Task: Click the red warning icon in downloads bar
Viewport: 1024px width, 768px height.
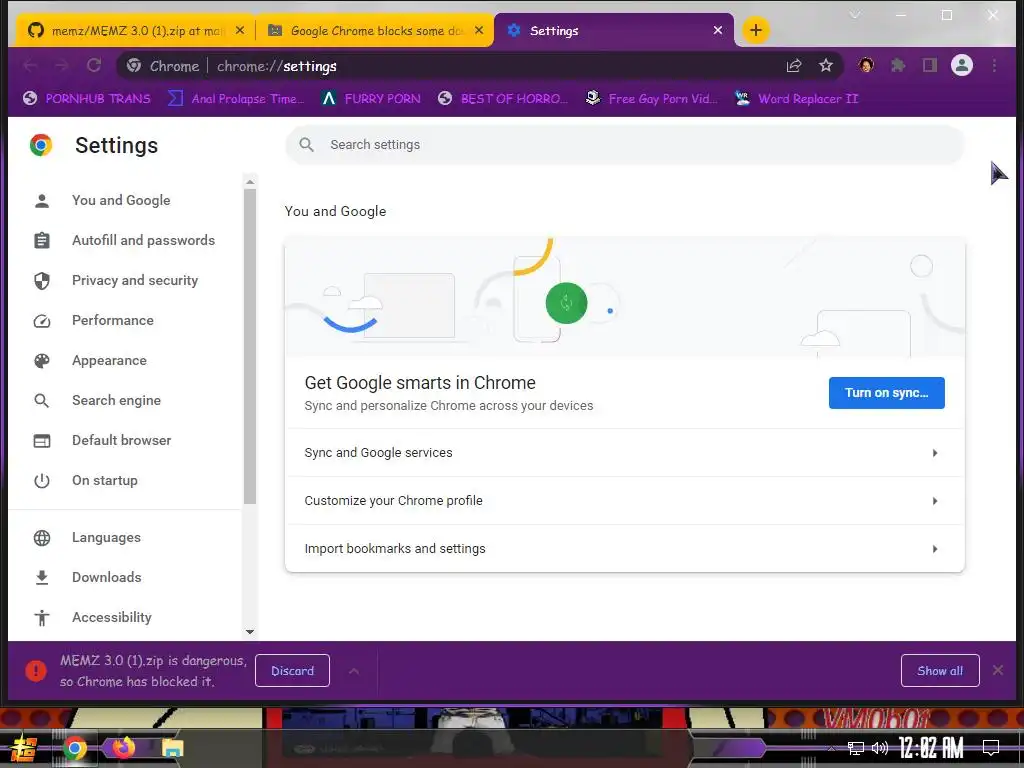Action: [x=36, y=671]
